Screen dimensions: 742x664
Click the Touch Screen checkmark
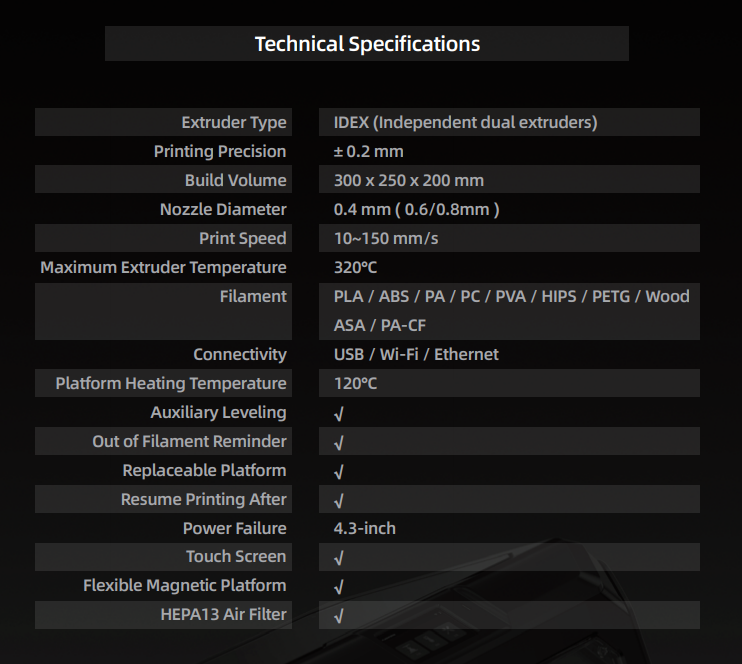[x=339, y=557]
